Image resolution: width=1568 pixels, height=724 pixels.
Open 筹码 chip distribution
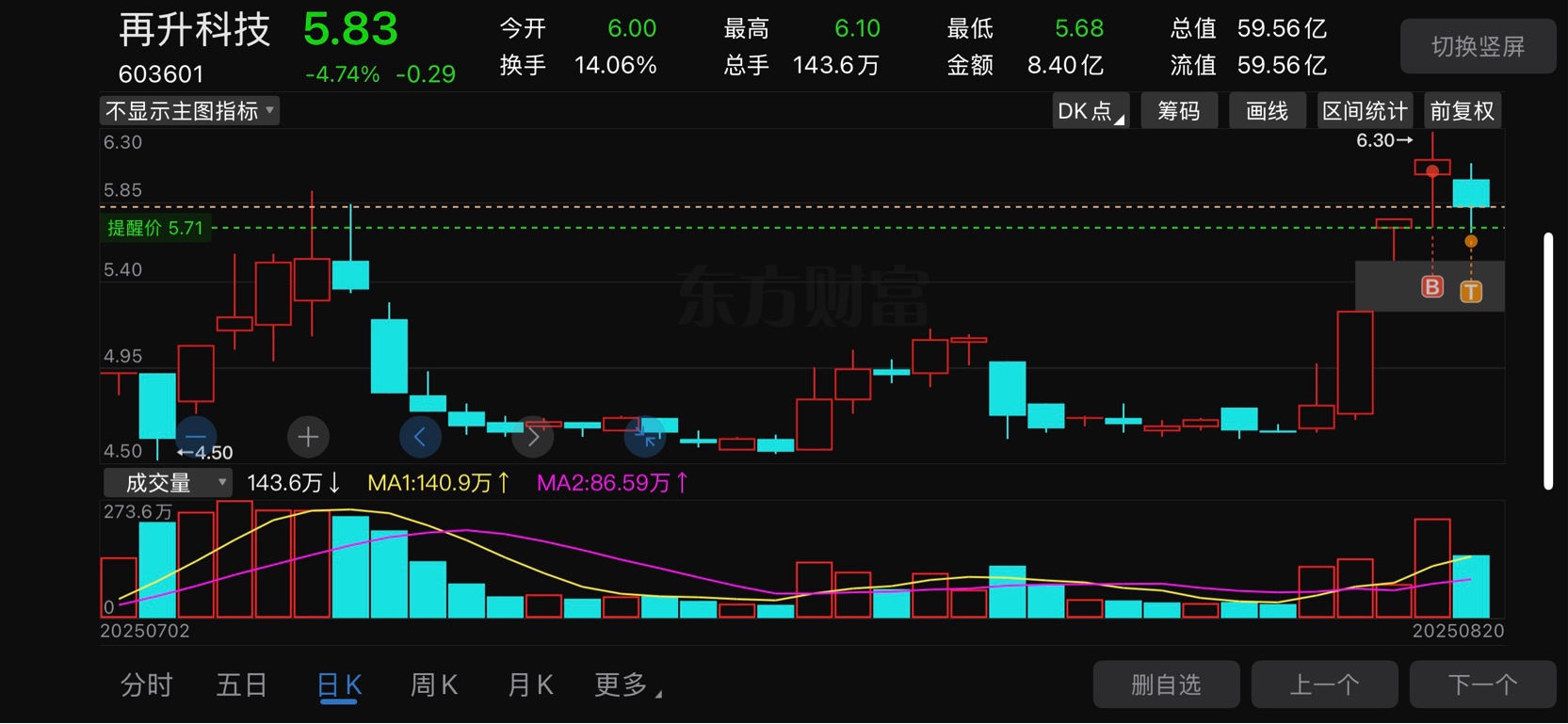pyautogui.click(x=1179, y=111)
